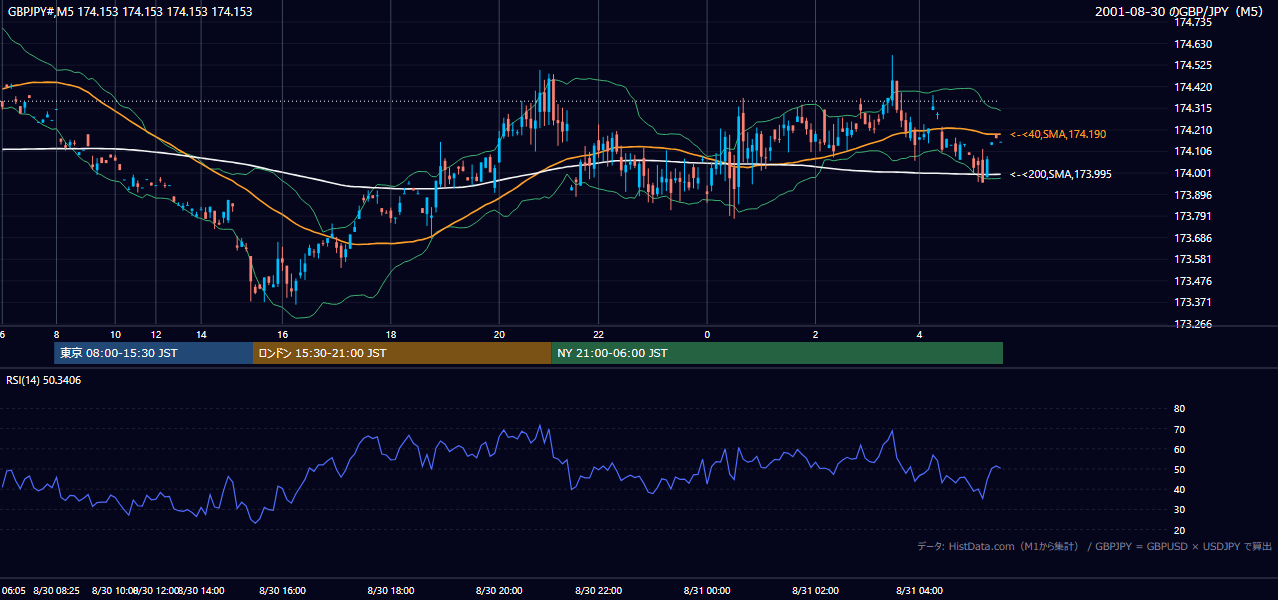Click price axis value 174.525
This screenshot has width=1278, height=600.
(x=1193, y=65)
